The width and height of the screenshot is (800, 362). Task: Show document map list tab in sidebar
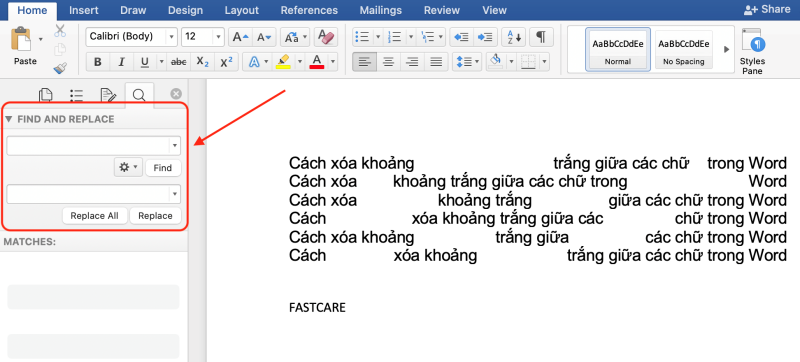(77, 95)
